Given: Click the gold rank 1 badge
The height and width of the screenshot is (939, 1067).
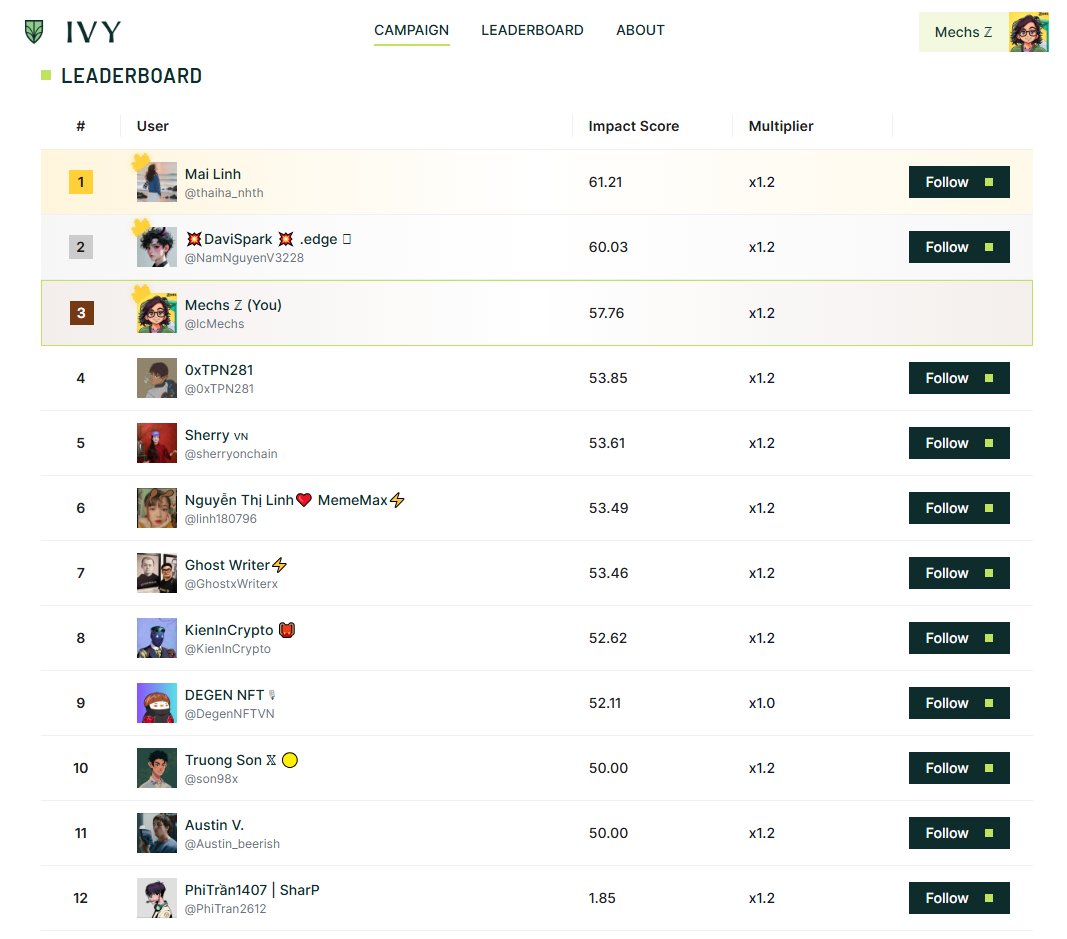Looking at the screenshot, I should [x=81, y=182].
